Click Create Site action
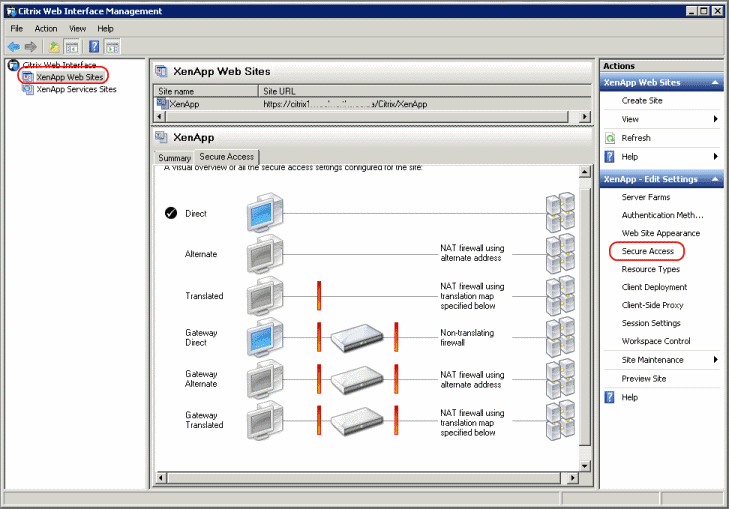The width and height of the screenshot is (729, 509). coord(642,100)
